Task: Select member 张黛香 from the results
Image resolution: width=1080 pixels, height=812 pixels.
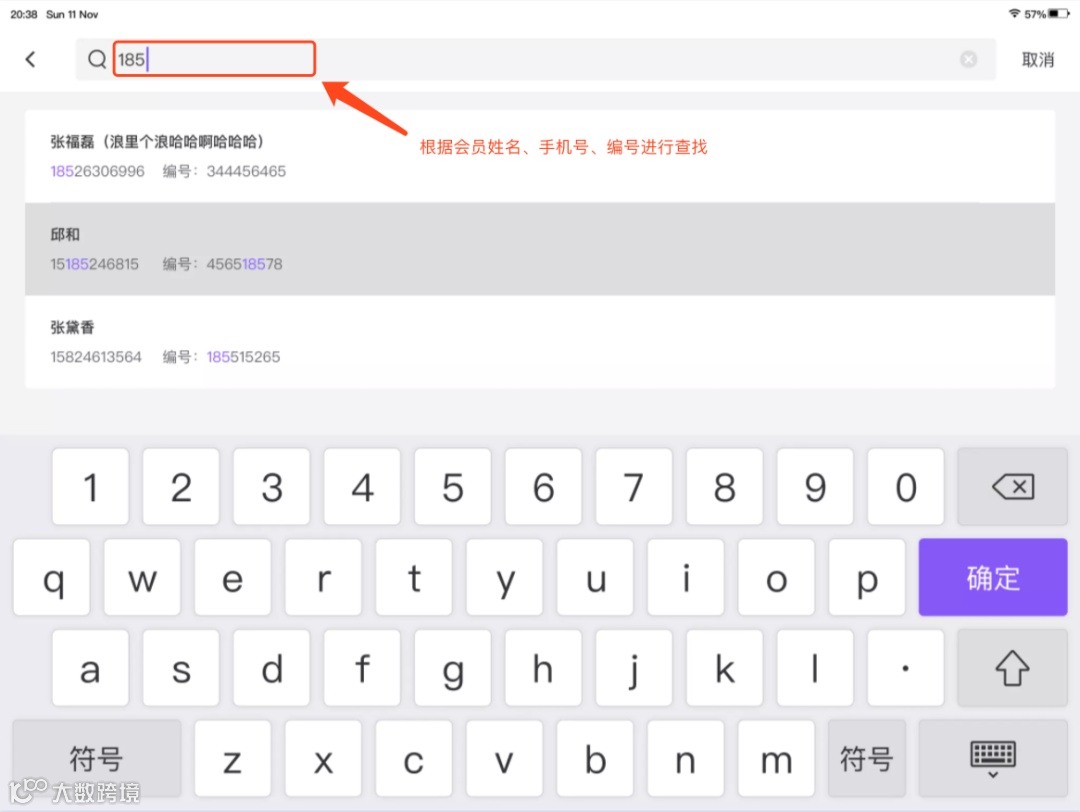Action: [x=540, y=342]
